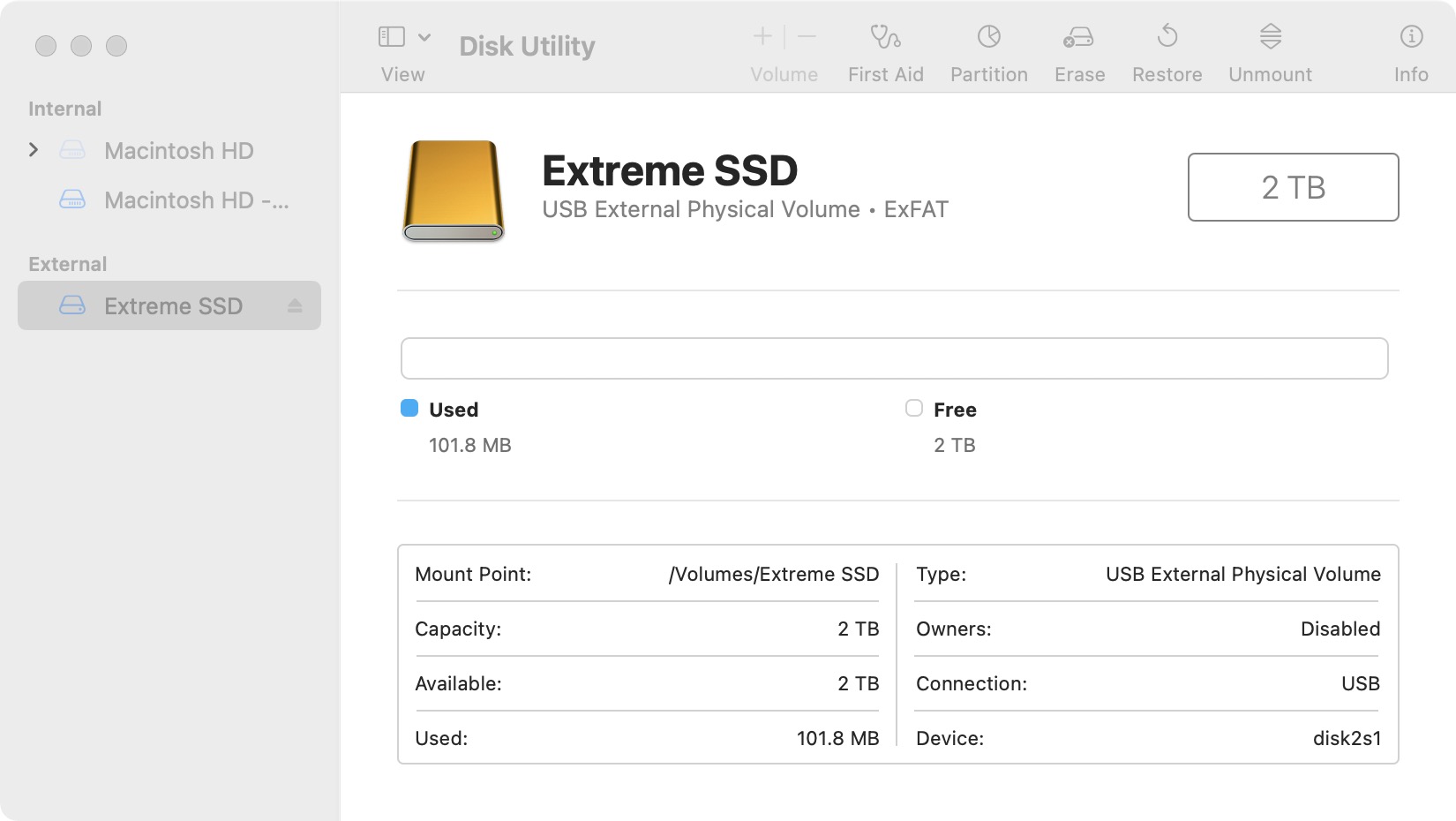Image resolution: width=1456 pixels, height=821 pixels.
Task: Expand the Macintosh HD disclosure triangle
Action: [x=34, y=150]
